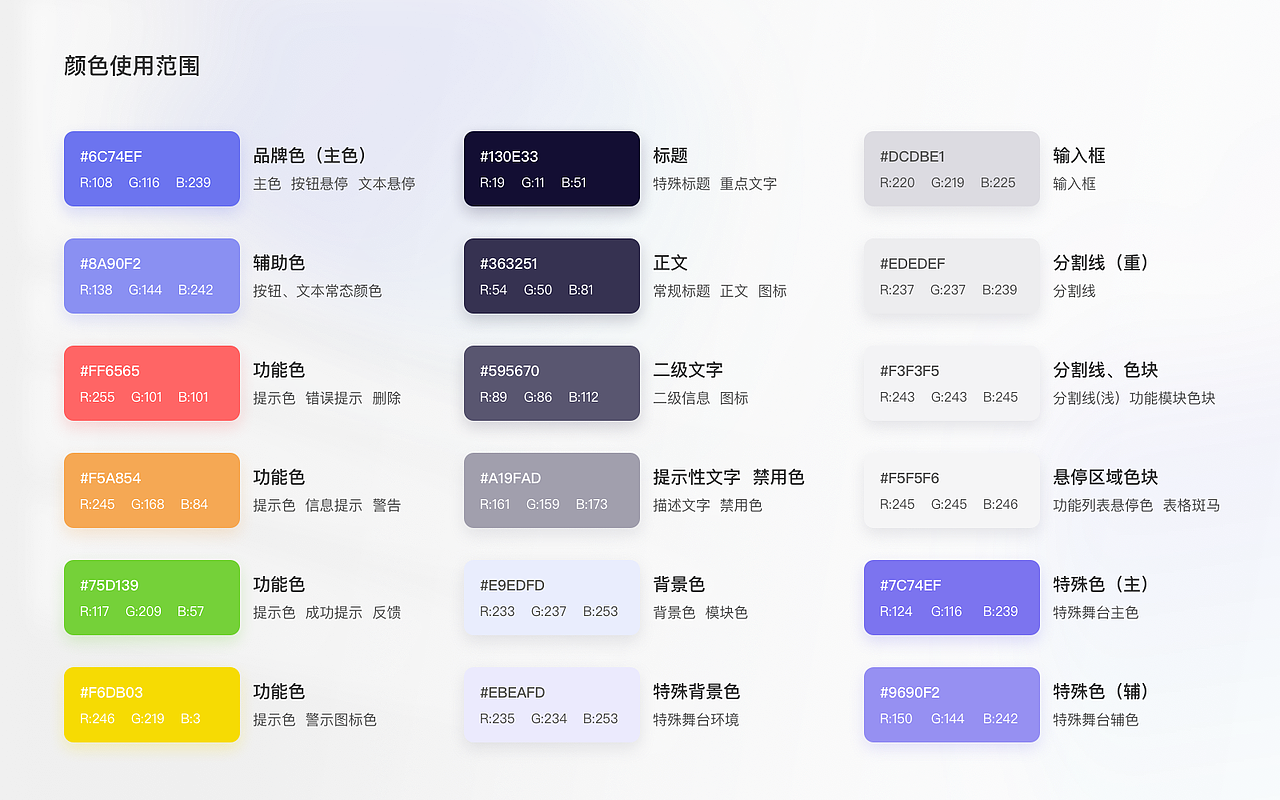Screen dimensions: 1280x800
Task: Select the #9690F2 special auxiliary color swatch
Action: point(951,704)
